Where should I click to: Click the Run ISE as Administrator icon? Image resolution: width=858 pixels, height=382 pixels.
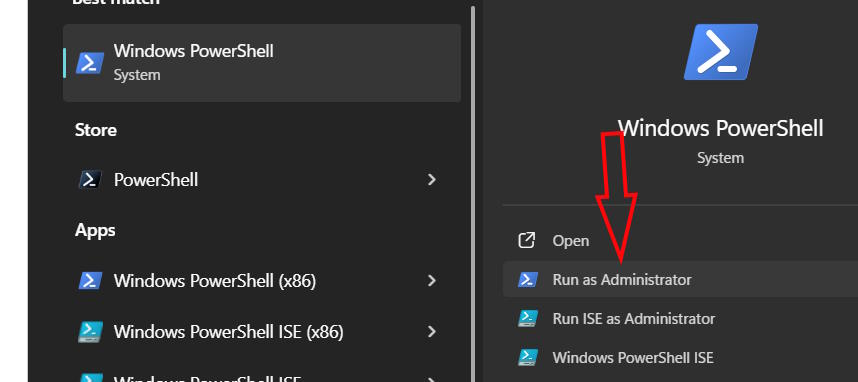click(527, 319)
